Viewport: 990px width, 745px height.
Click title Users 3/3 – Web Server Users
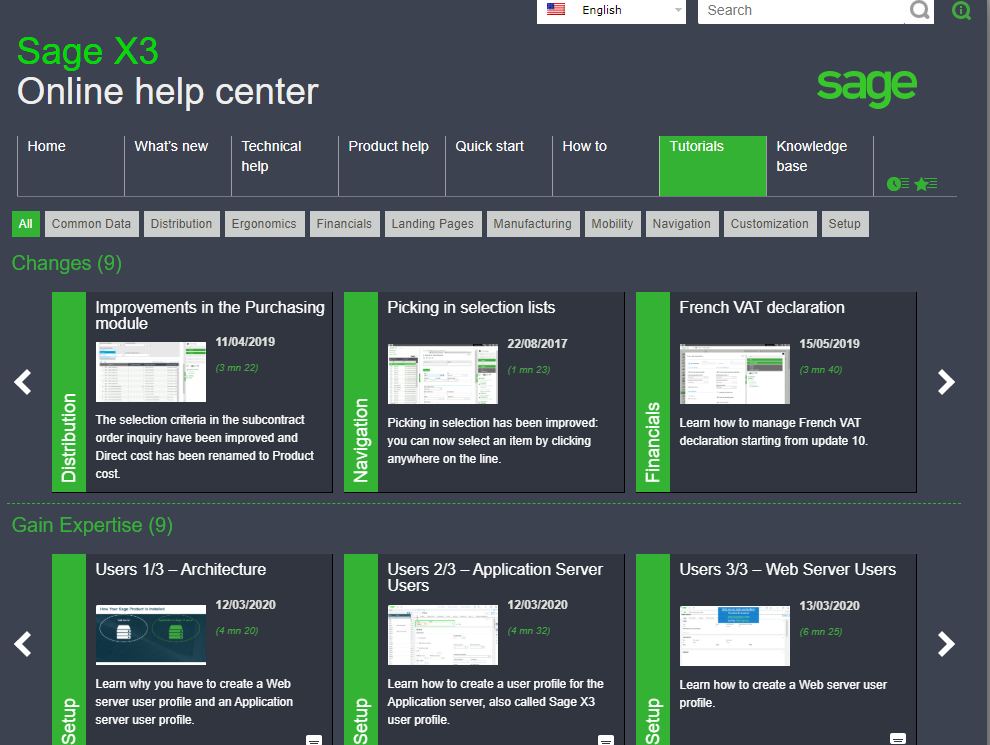pos(788,569)
